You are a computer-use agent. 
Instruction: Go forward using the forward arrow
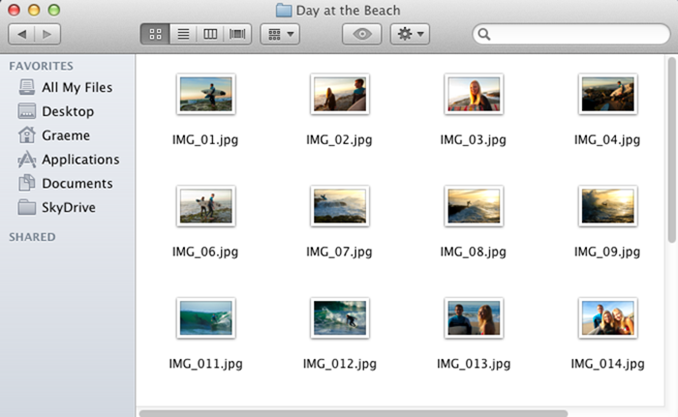pos(47,34)
